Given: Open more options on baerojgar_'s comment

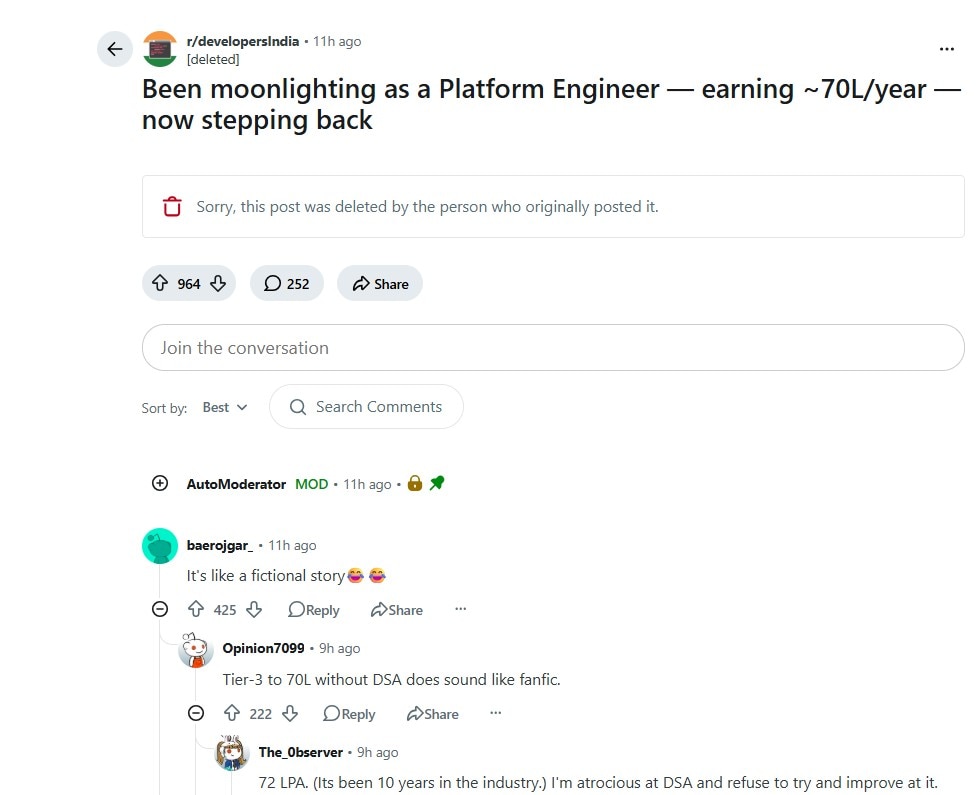Looking at the screenshot, I should point(460,609).
